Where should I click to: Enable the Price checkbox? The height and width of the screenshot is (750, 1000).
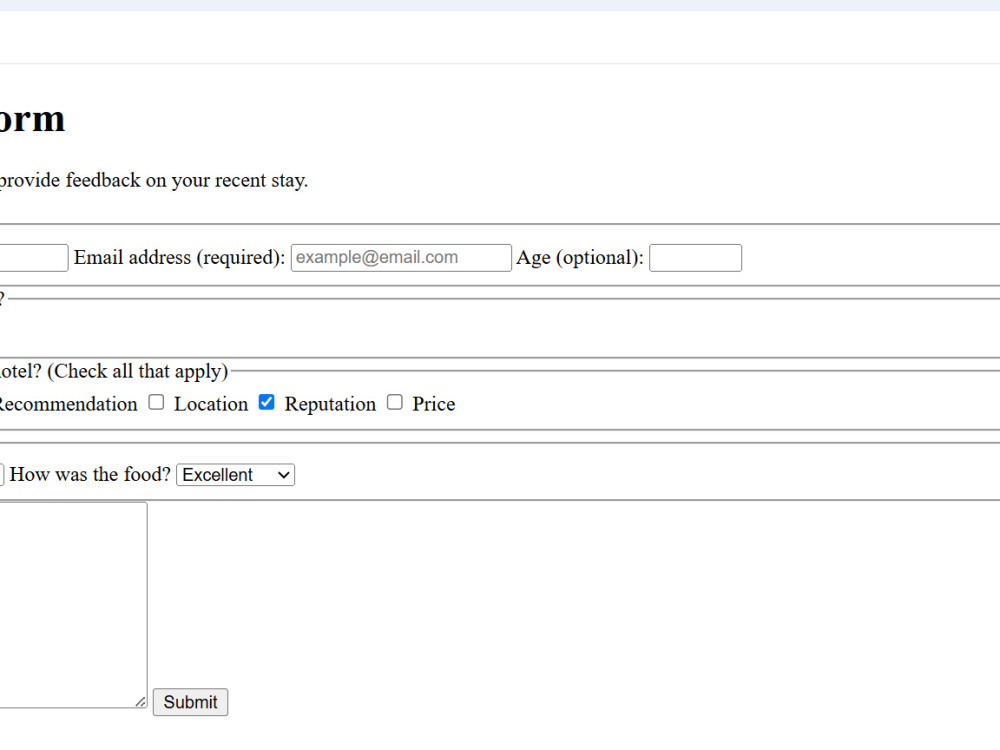click(x=395, y=402)
